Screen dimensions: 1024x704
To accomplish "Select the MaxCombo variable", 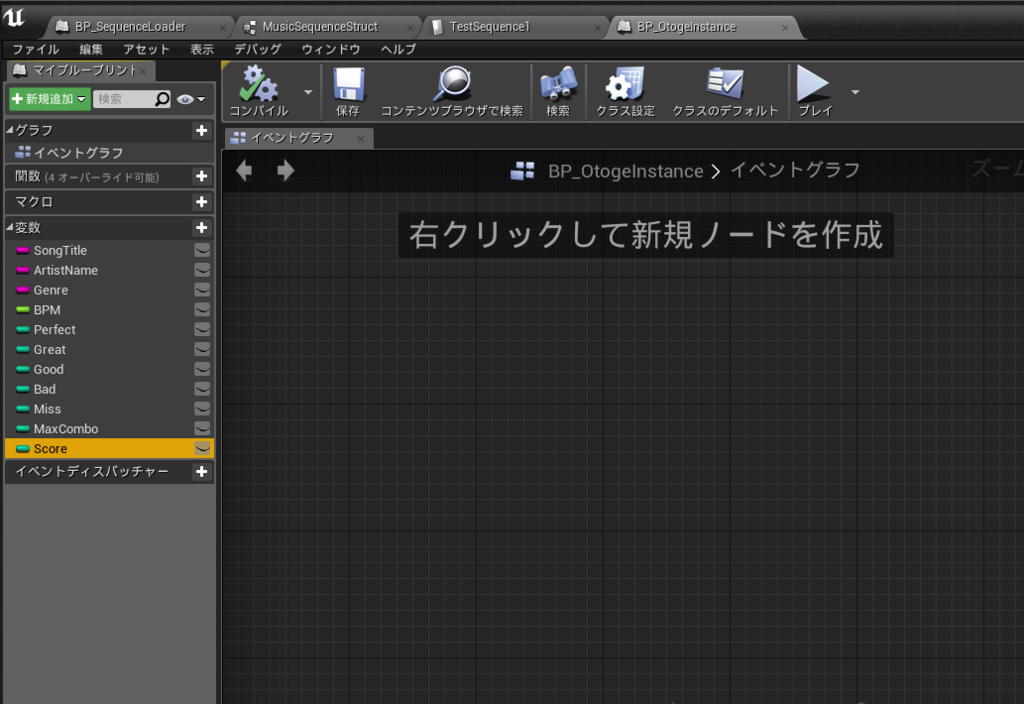I will 65,428.
